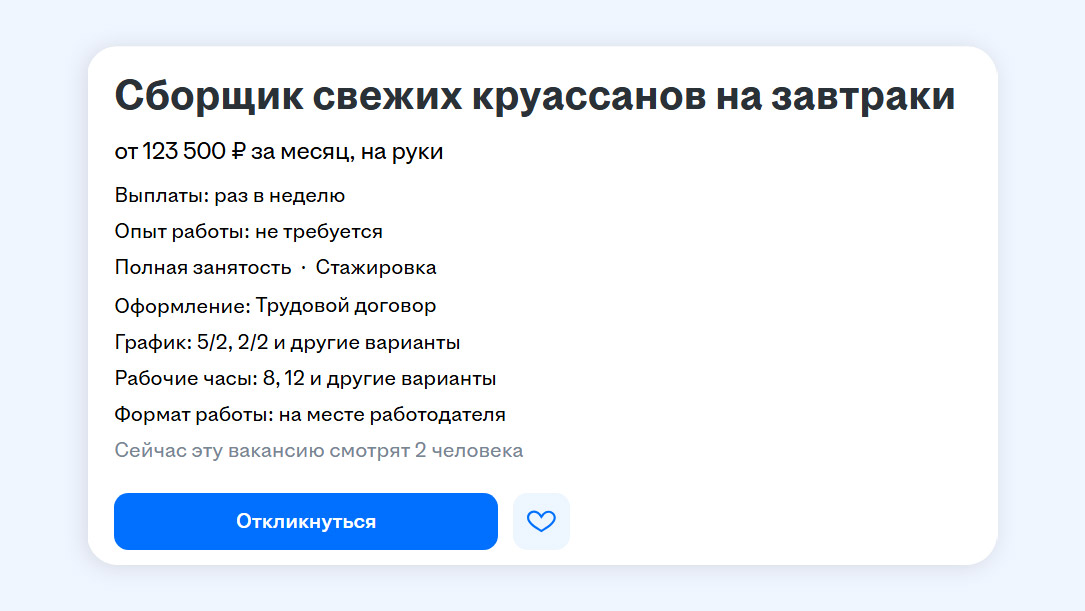Click Опыт работы: не требуется line
The height and width of the screenshot is (611, 1085).
point(249,232)
